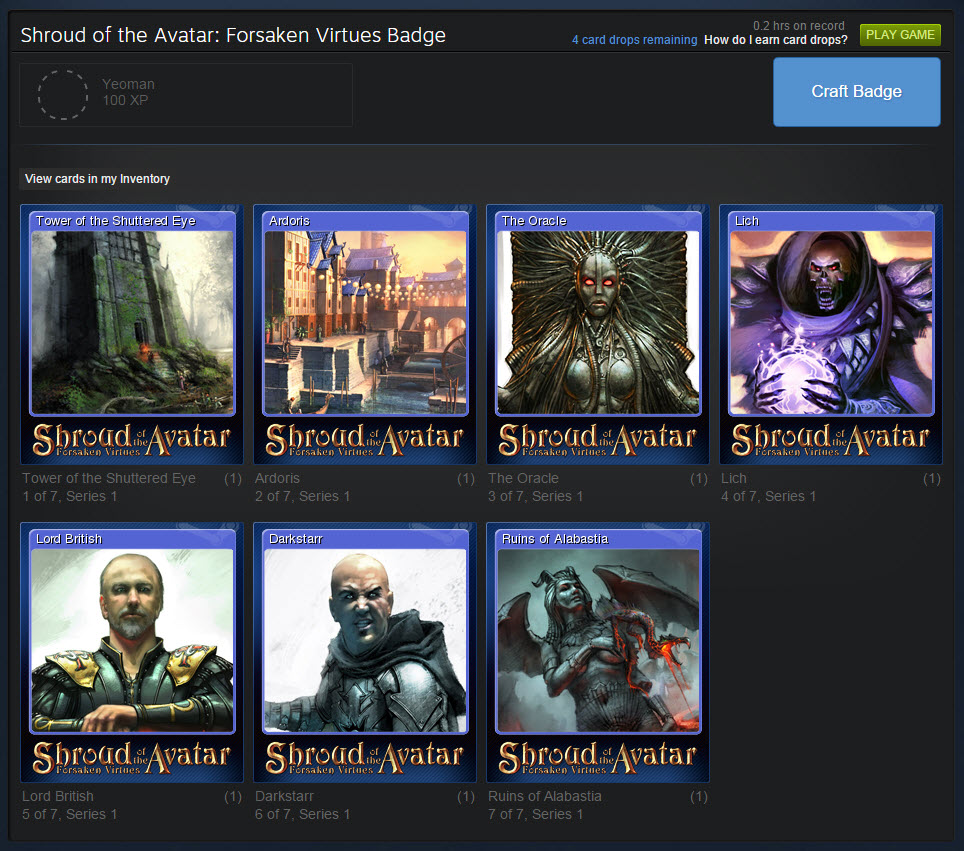Click the Darkstarr '6 of 7, Series 1' caption
This screenshot has width=964, height=851.
[302, 814]
